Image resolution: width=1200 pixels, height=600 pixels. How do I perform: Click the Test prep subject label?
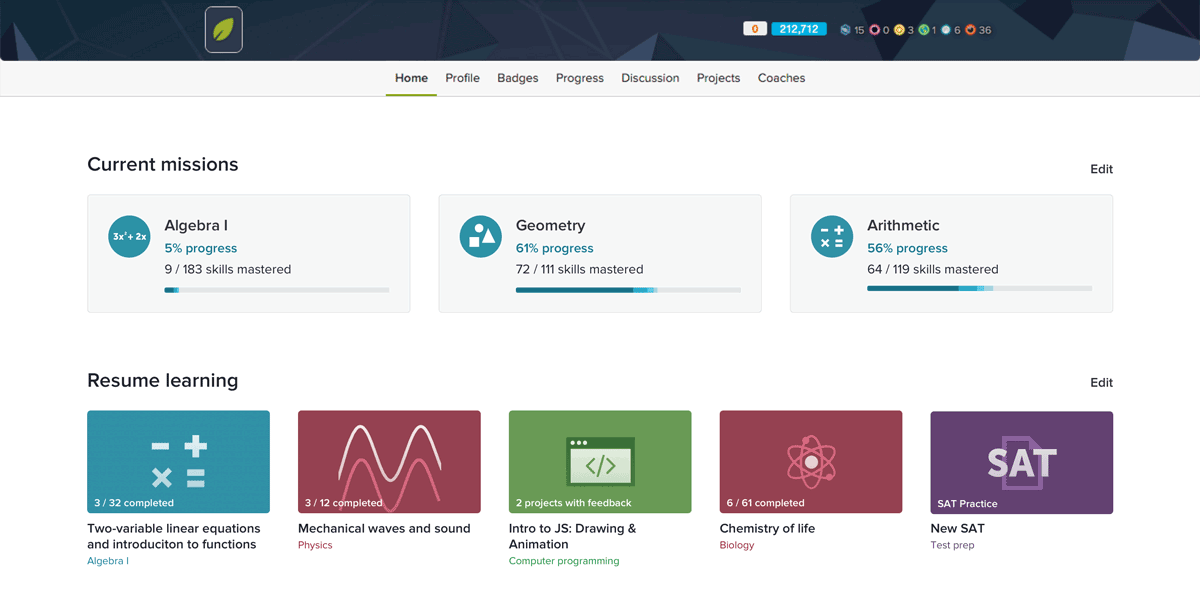pos(952,545)
